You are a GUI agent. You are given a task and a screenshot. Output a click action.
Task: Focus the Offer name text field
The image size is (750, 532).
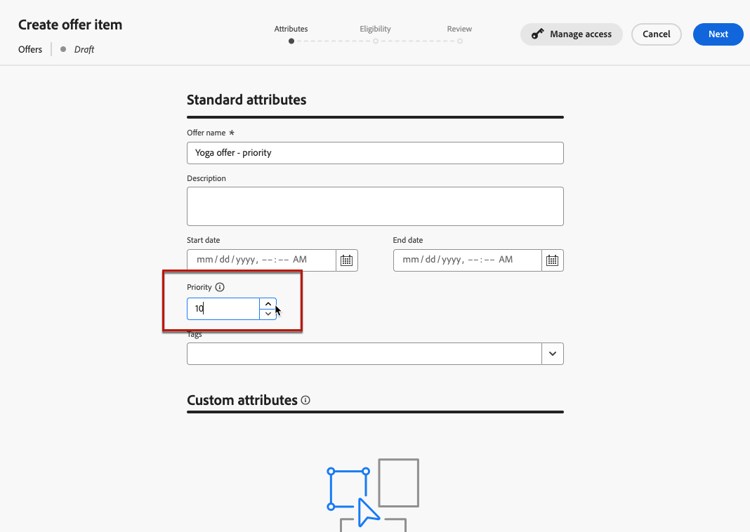375,153
